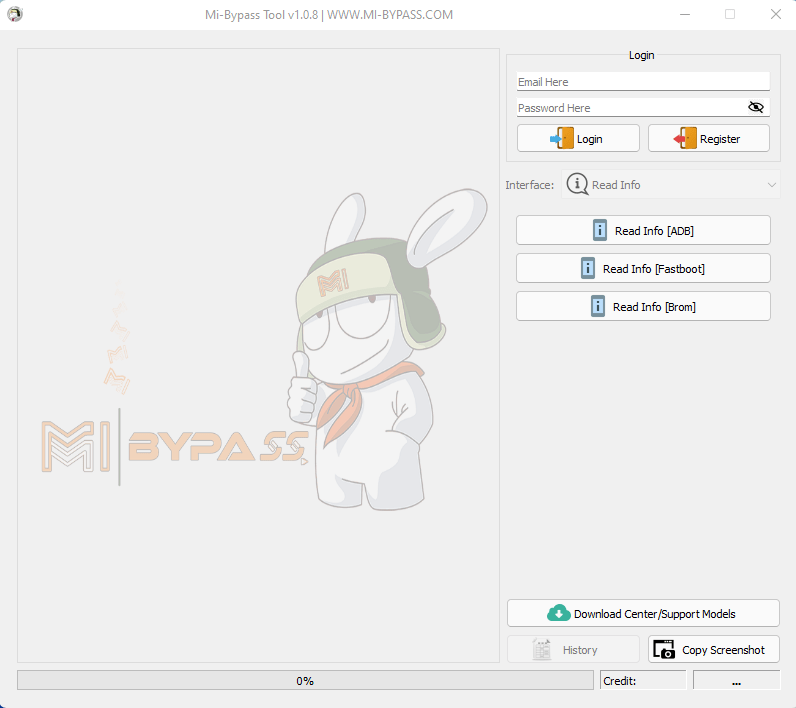Click the Copy Screenshot camera icon
This screenshot has height=708, width=796.
pyautogui.click(x=664, y=649)
